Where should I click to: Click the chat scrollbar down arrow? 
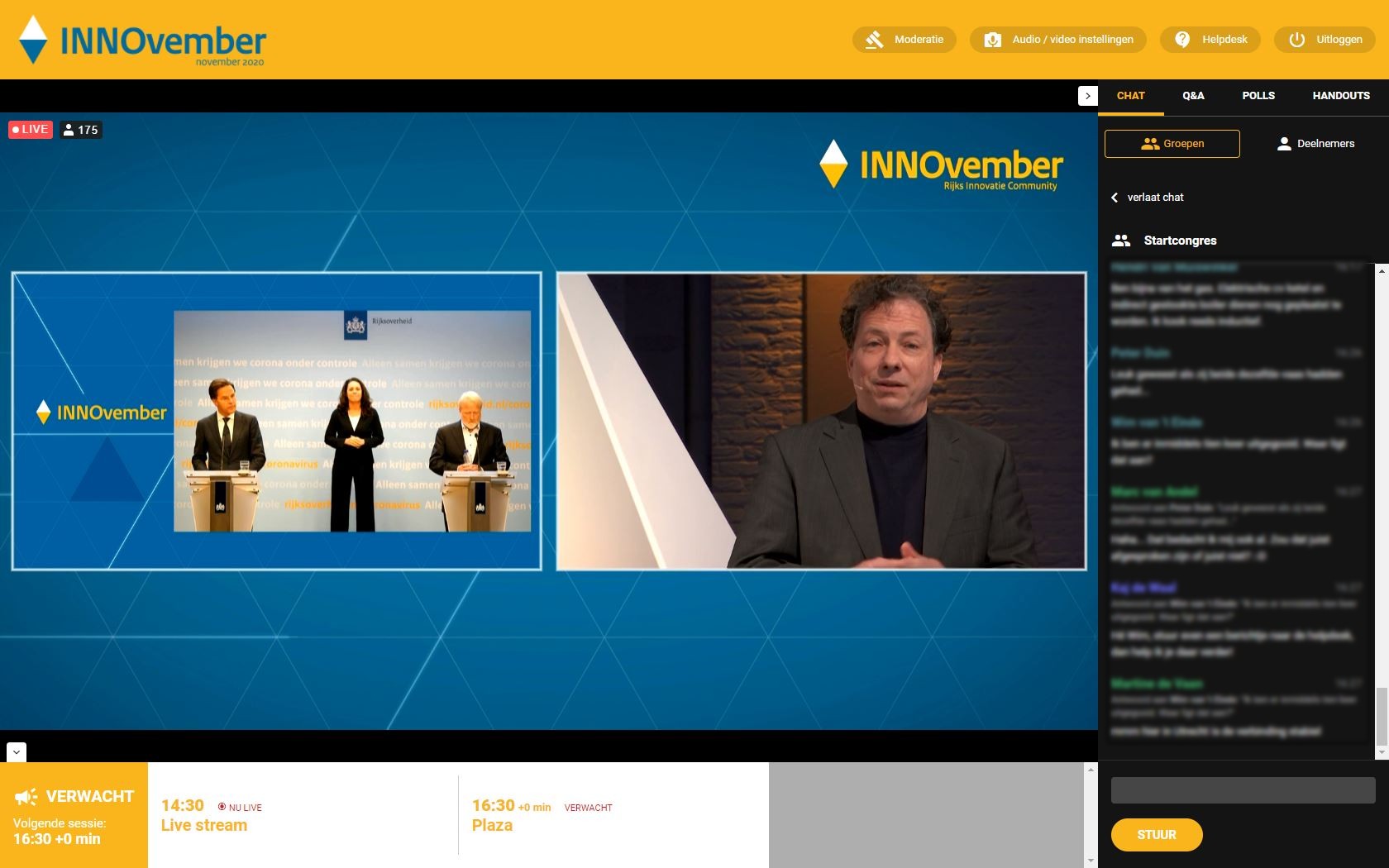[x=1382, y=753]
